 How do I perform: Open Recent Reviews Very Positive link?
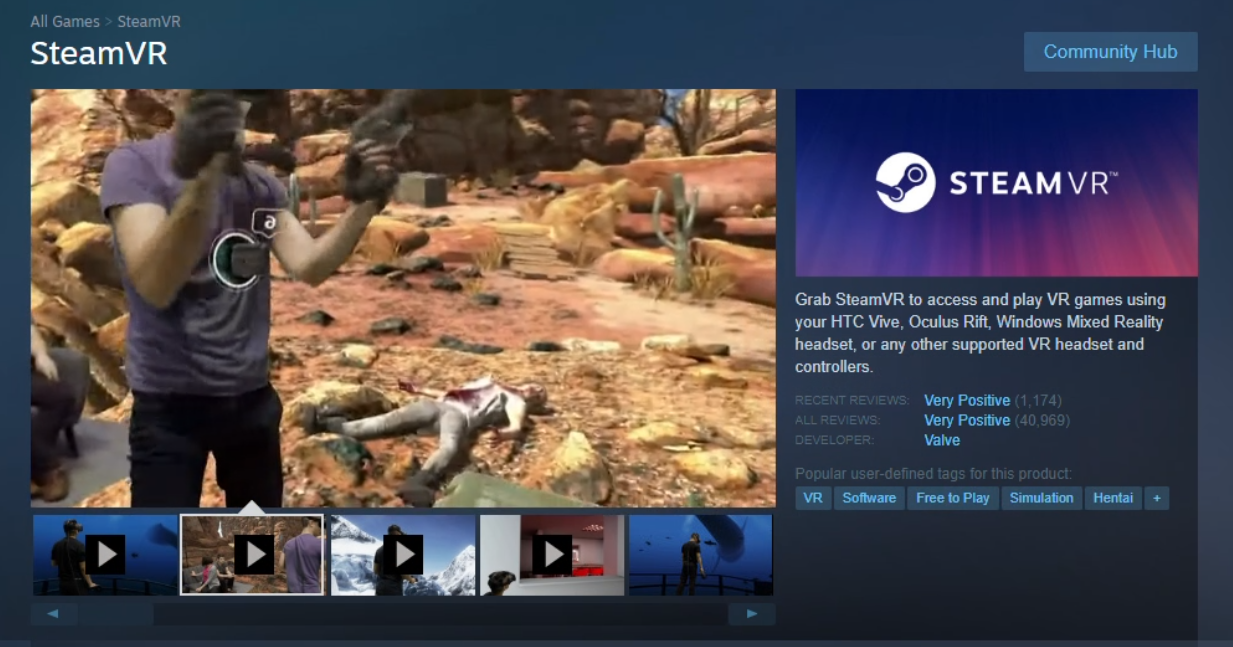pos(966,400)
